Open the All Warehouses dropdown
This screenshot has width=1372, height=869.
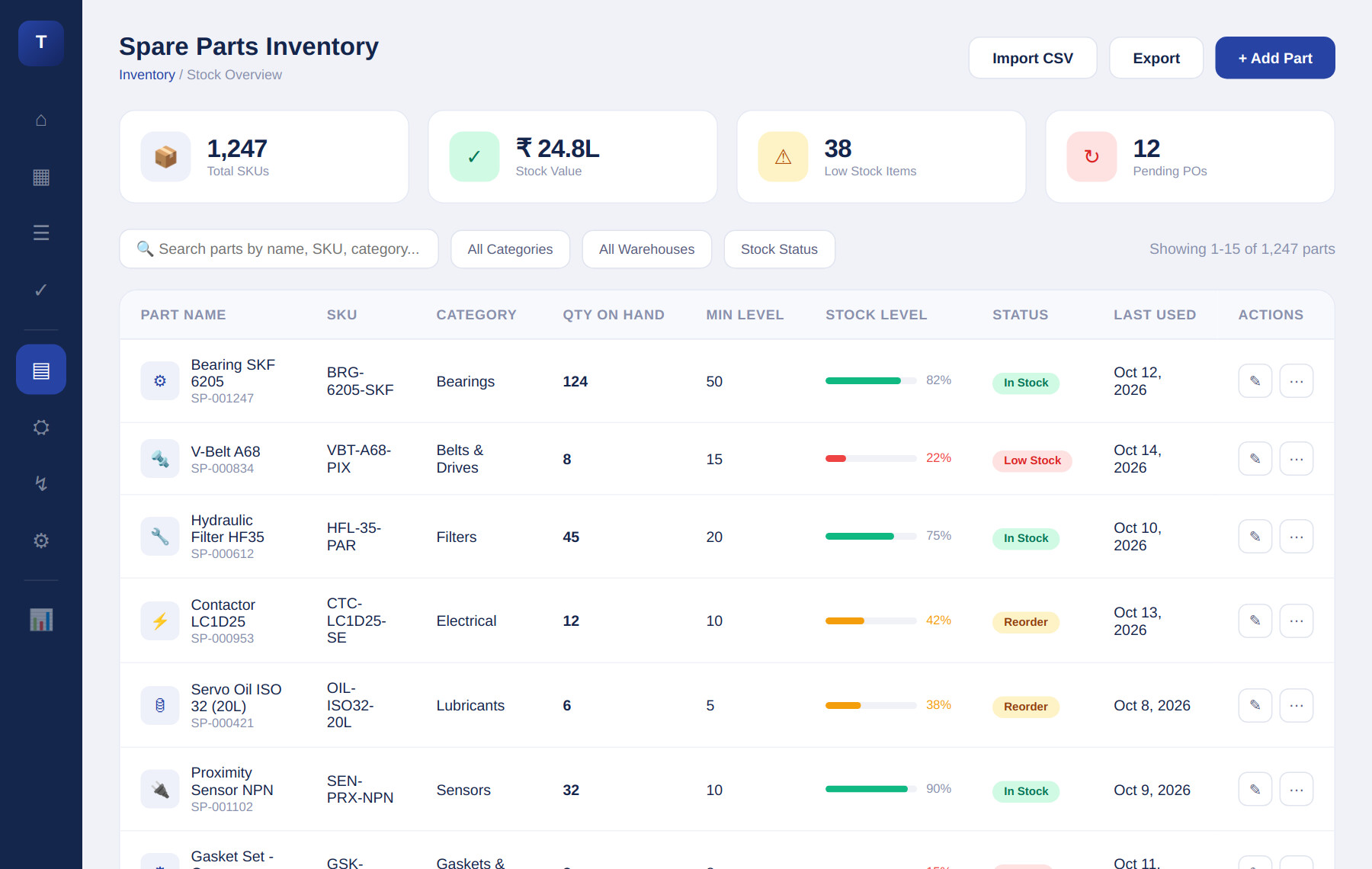(646, 249)
